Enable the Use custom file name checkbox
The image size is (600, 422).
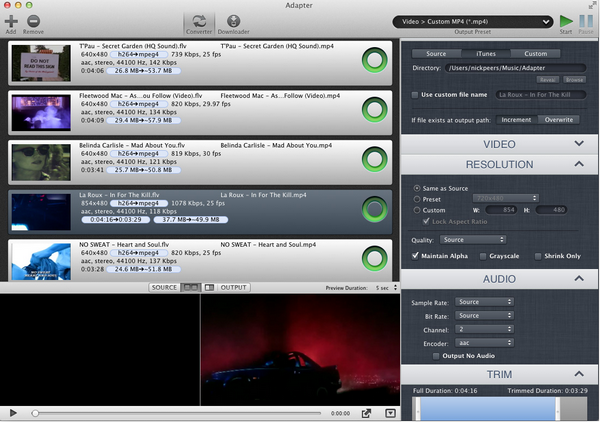[x=415, y=94]
